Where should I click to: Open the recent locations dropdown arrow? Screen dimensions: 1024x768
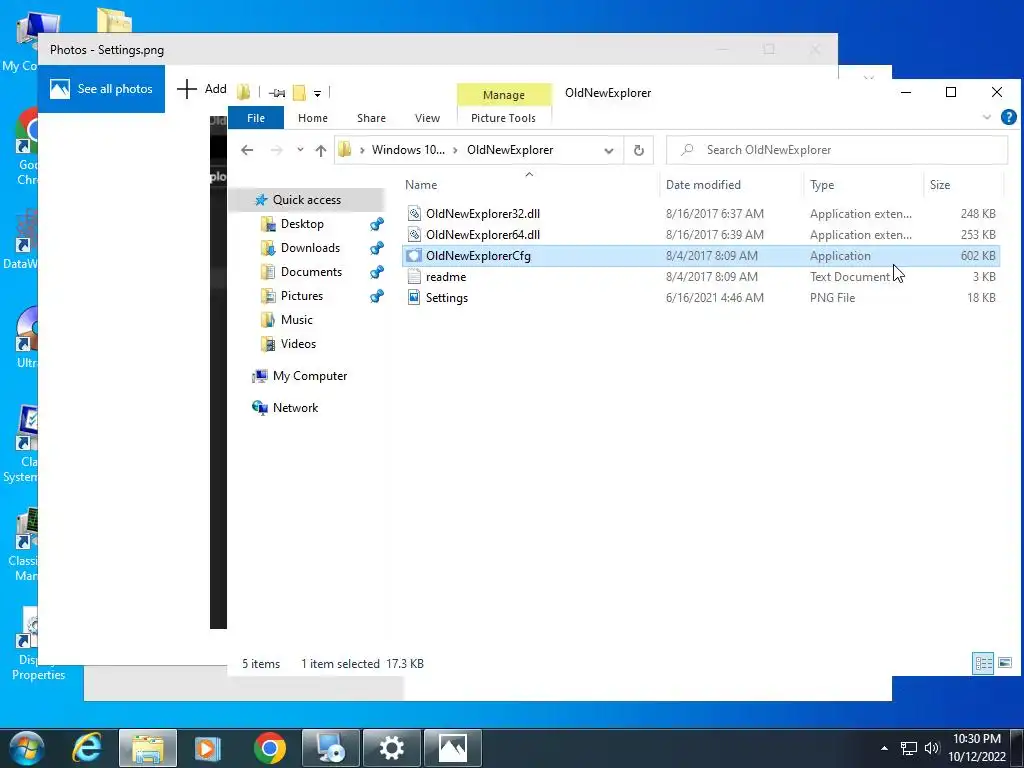pyautogui.click(x=300, y=150)
